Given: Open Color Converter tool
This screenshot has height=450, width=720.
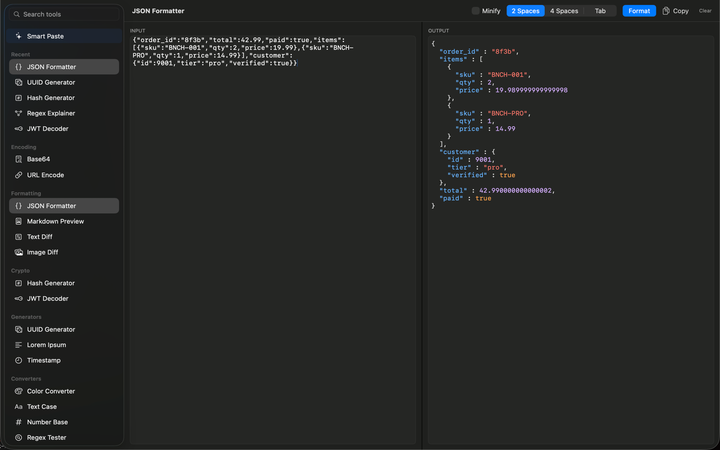Looking at the screenshot, I should 64,391.
